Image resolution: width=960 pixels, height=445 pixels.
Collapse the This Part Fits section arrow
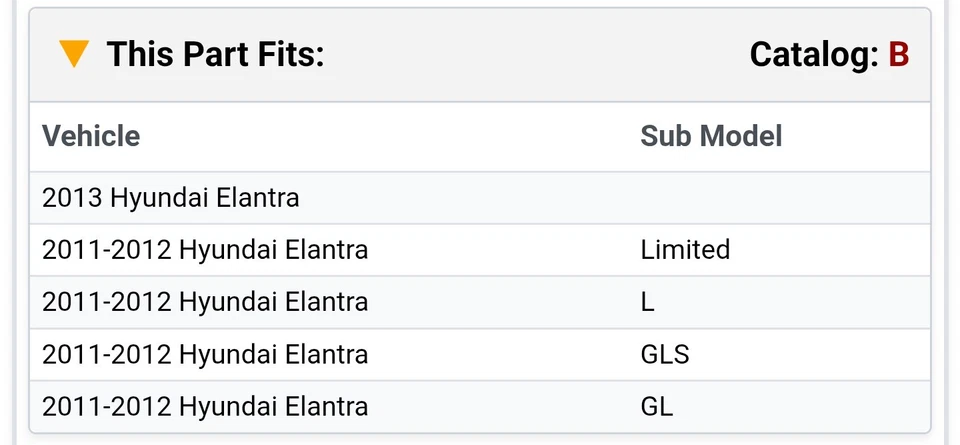[74, 54]
